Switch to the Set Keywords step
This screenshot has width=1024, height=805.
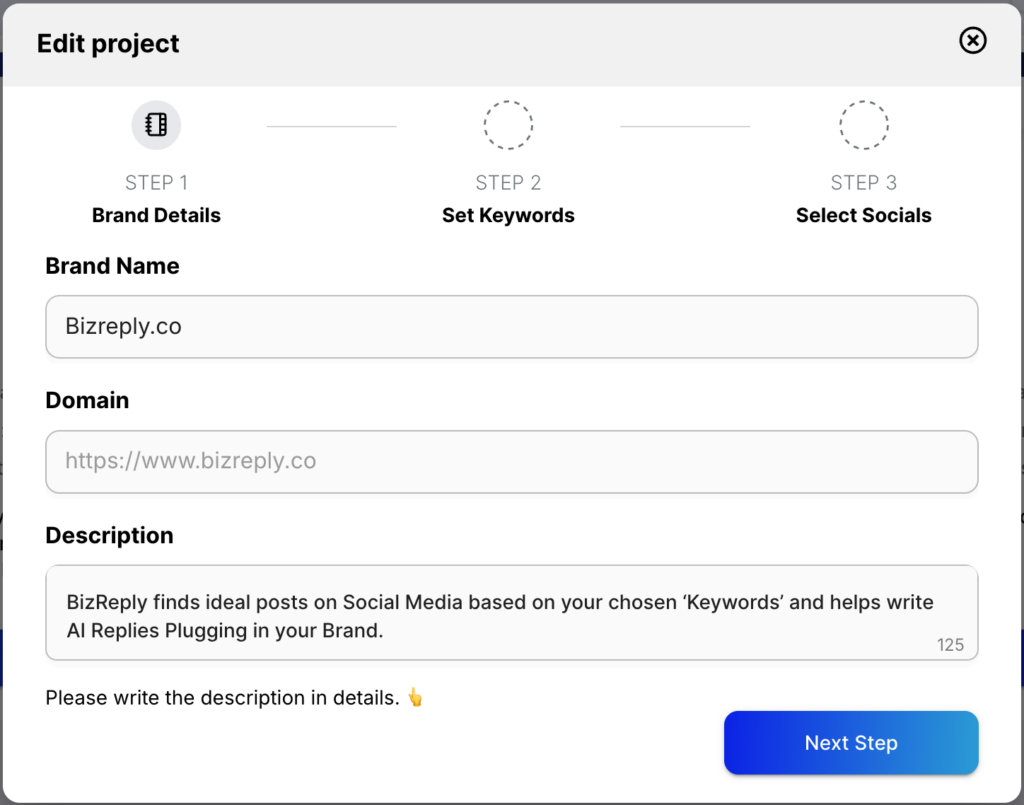(x=508, y=215)
